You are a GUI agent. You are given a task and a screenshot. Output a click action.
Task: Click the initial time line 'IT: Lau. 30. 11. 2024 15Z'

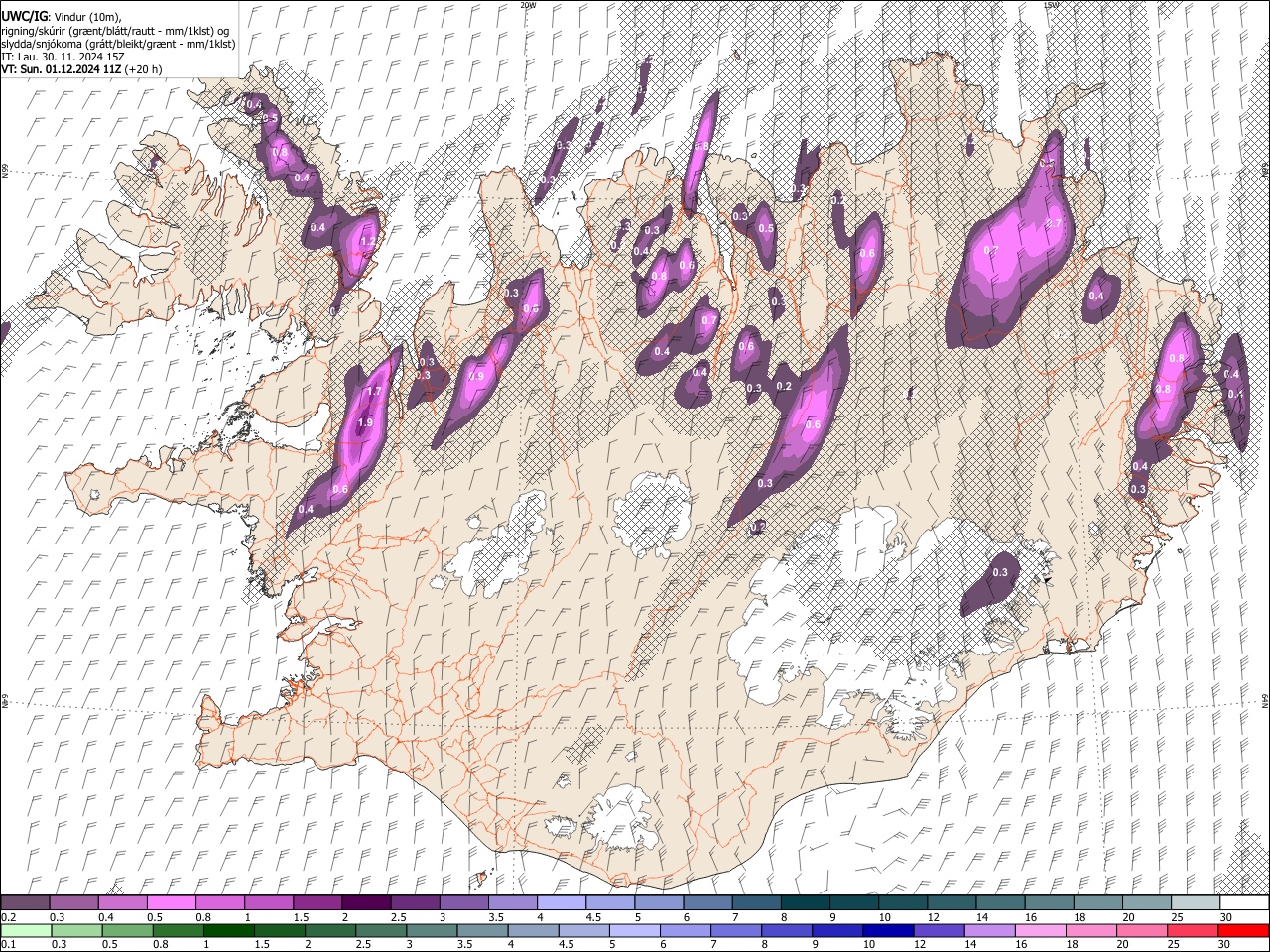pyautogui.click(x=63, y=57)
